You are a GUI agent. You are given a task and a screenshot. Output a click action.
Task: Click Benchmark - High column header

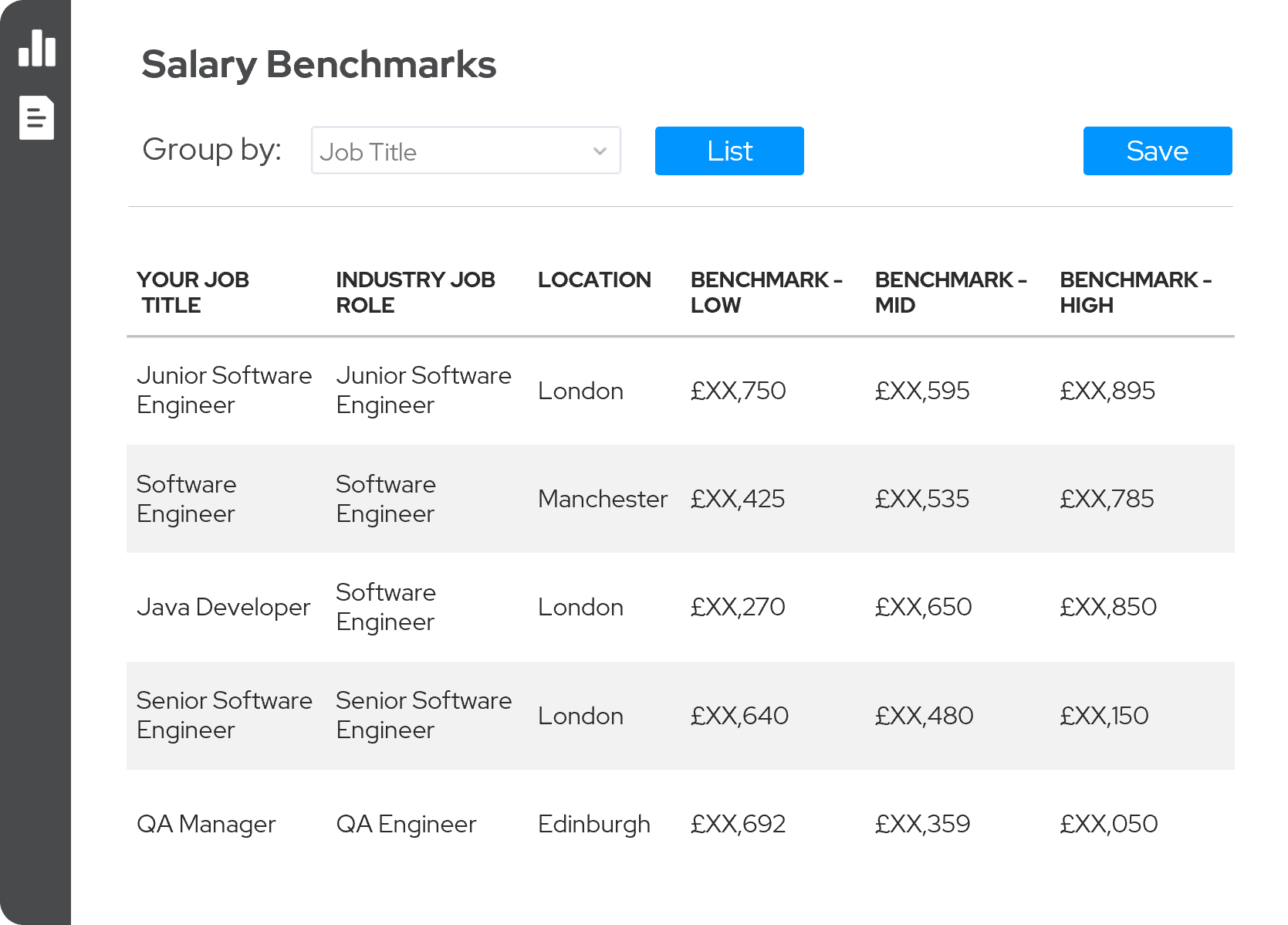click(1134, 292)
